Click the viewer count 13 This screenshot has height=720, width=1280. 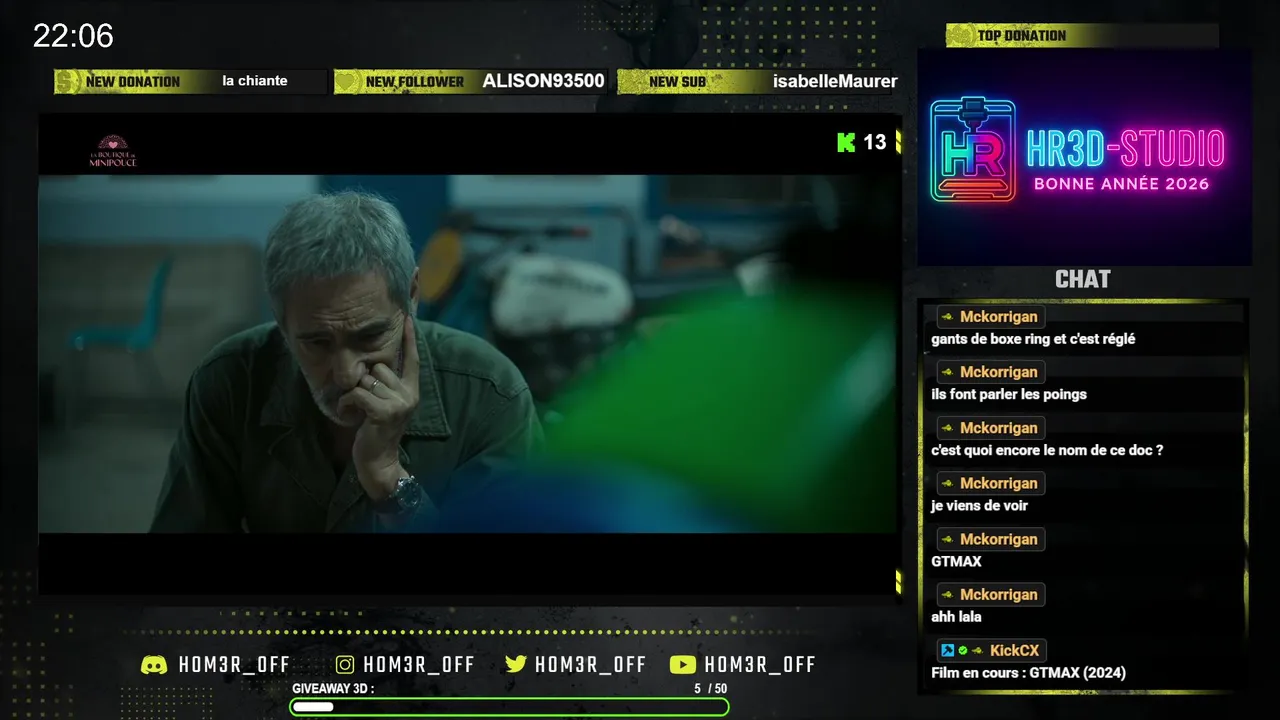pos(875,142)
